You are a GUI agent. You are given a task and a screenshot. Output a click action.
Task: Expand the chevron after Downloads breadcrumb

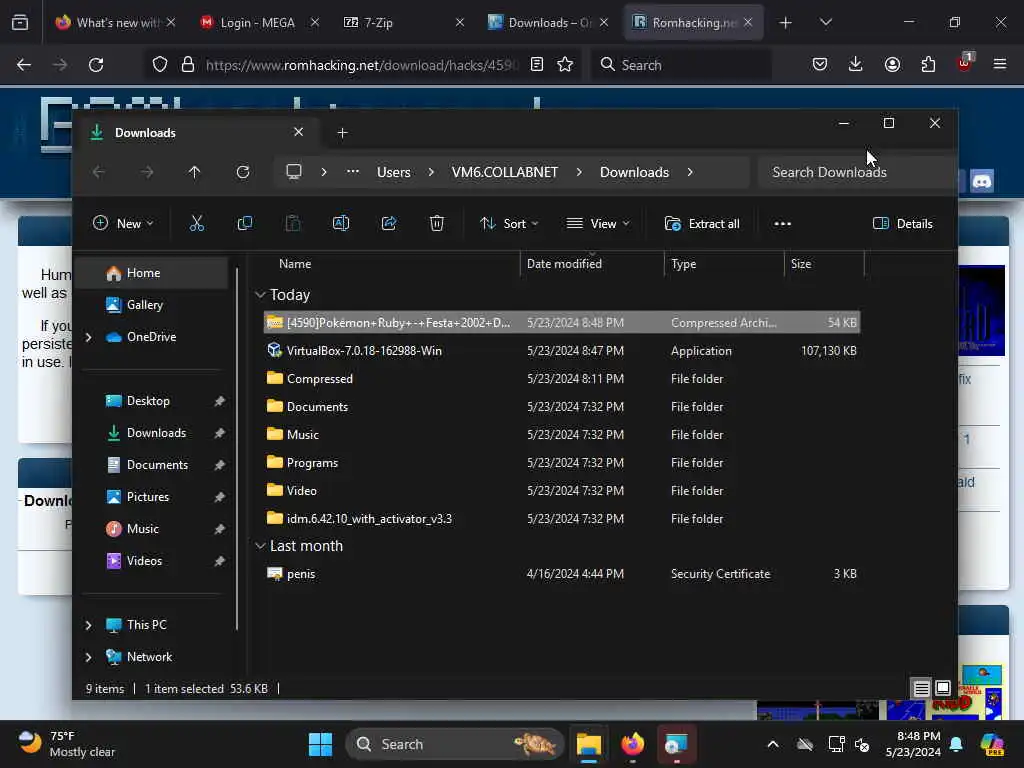[x=690, y=172]
